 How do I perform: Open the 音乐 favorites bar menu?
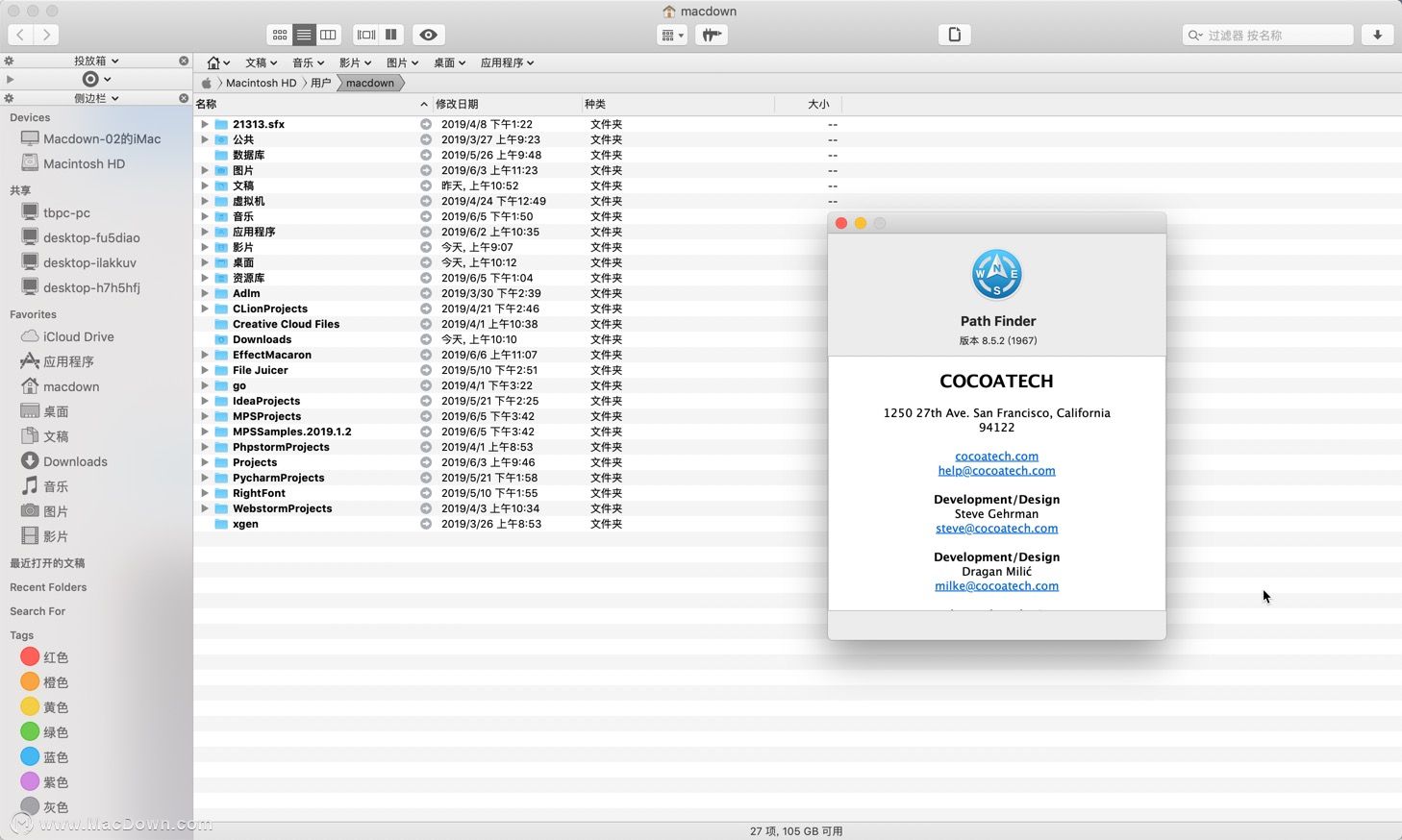pos(308,62)
